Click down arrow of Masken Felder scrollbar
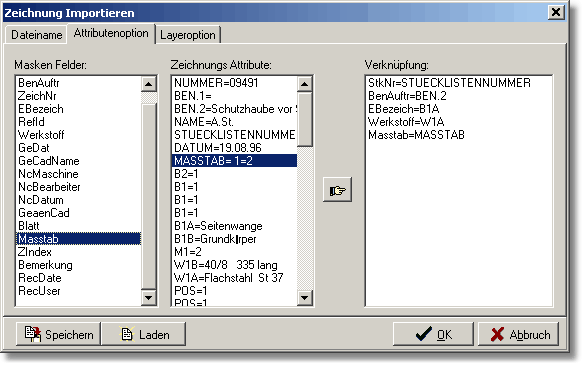 [x=148, y=297]
